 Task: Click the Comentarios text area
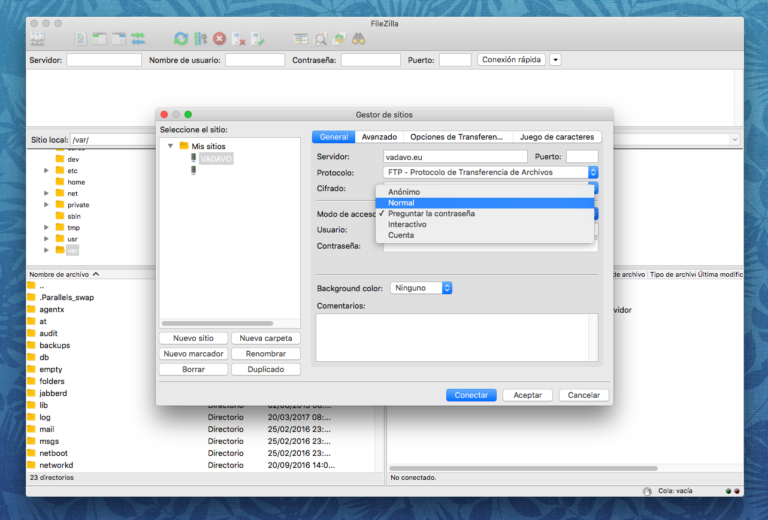point(457,337)
